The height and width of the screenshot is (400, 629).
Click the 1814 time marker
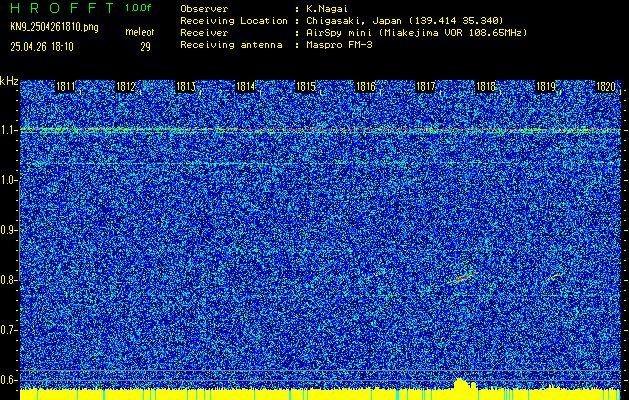pyautogui.click(x=246, y=87)
